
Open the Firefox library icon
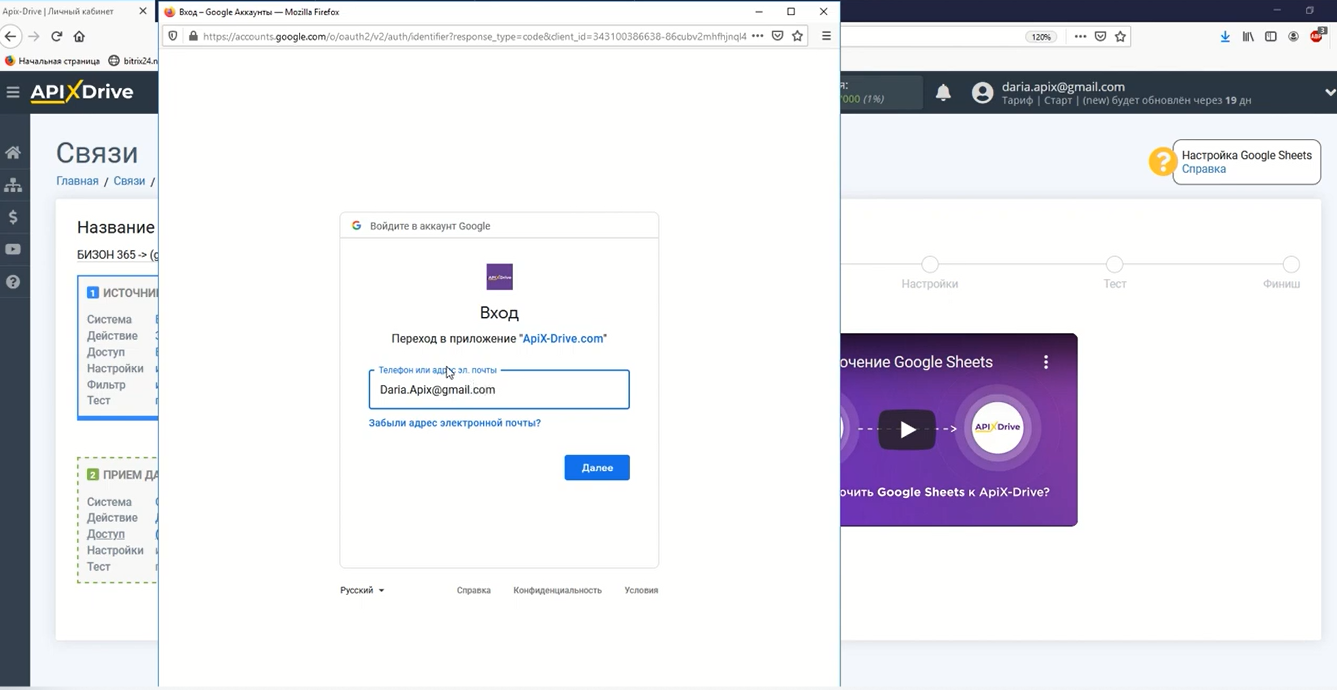tap(1248, 37)
